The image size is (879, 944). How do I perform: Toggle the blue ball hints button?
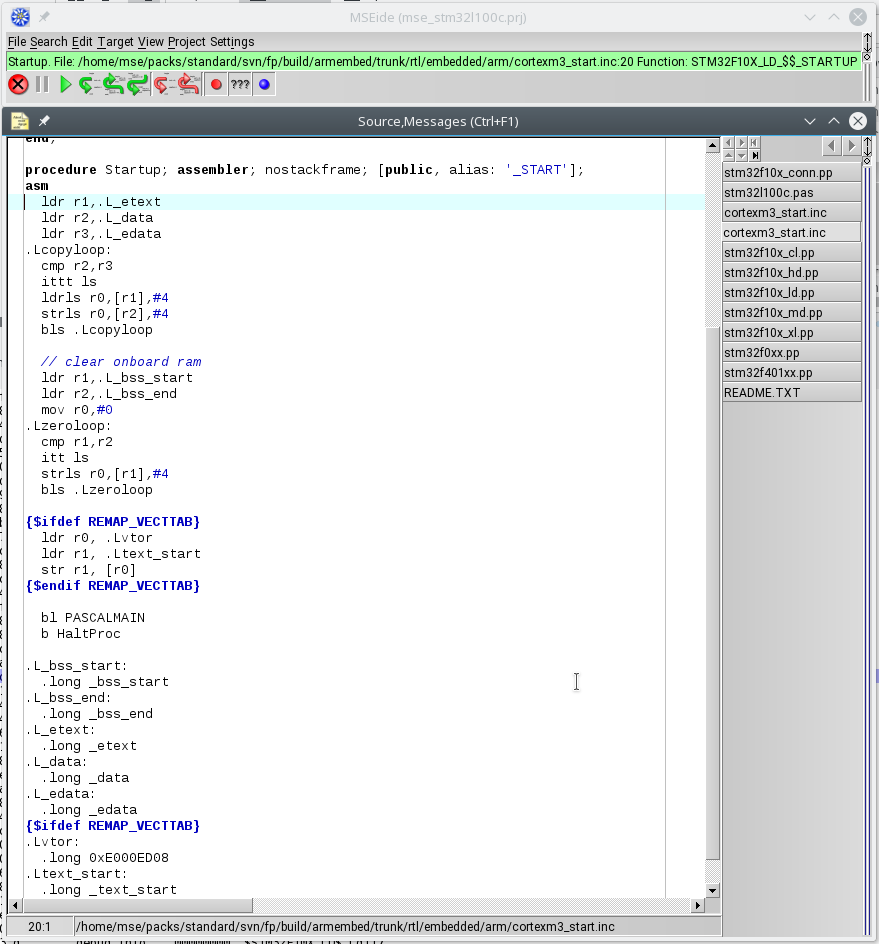point(264,85)
